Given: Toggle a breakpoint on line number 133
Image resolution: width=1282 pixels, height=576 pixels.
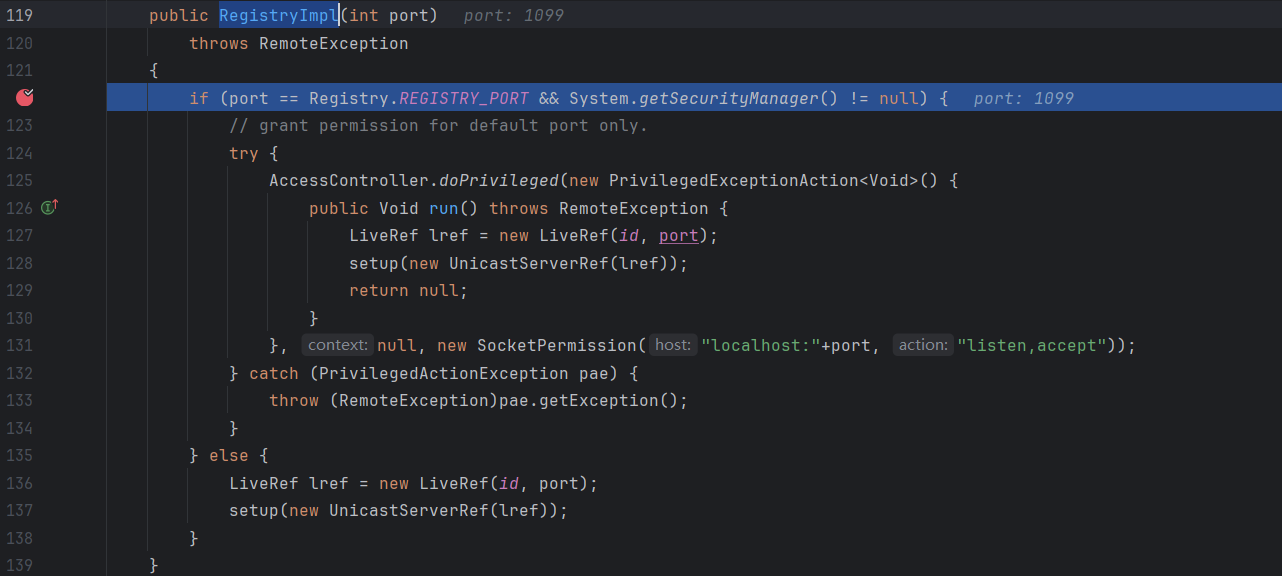Looking at the screenshot, I should pyautogui.click(x=20, y=401).
